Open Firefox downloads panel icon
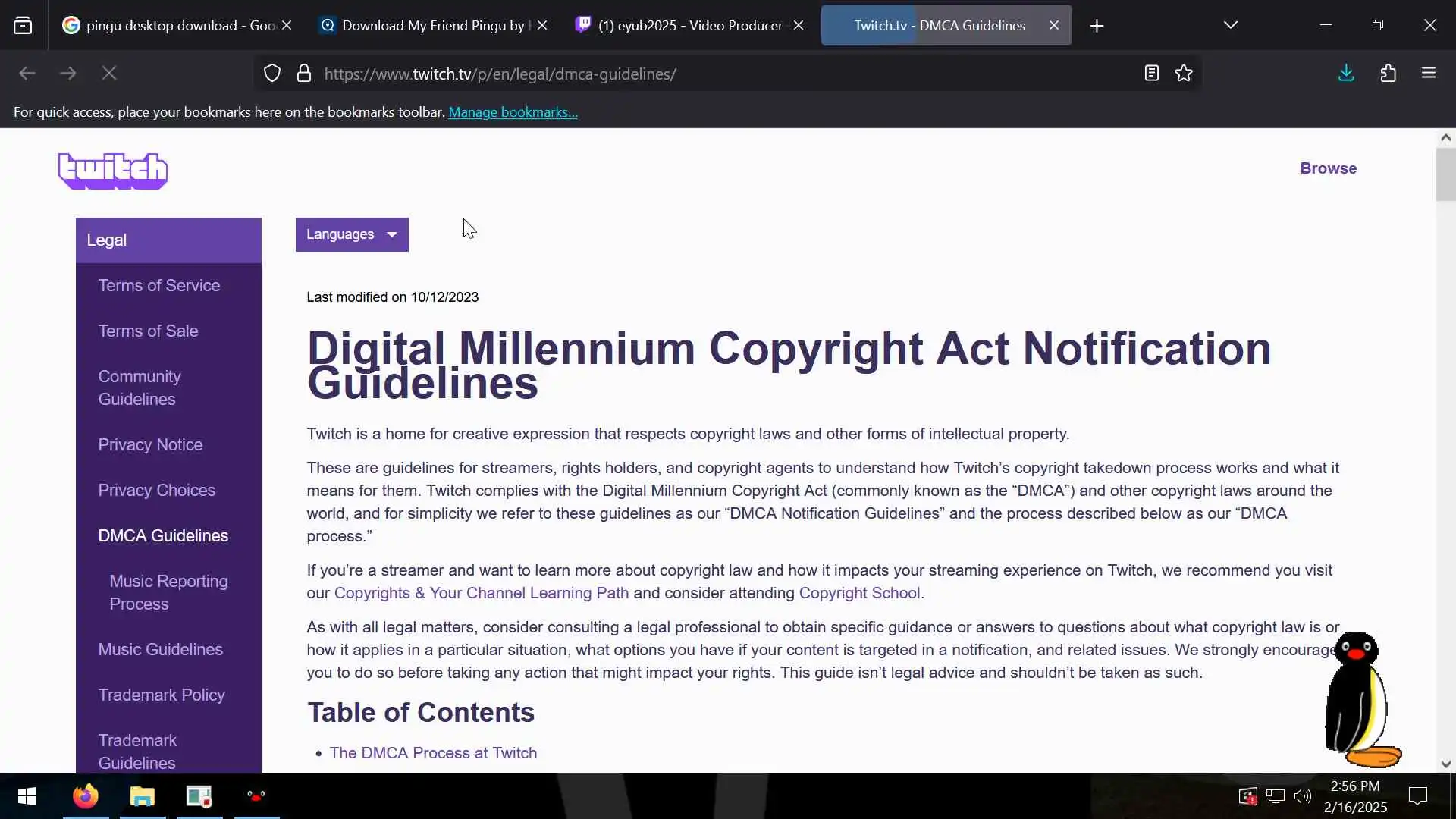 click(1346, 74)
